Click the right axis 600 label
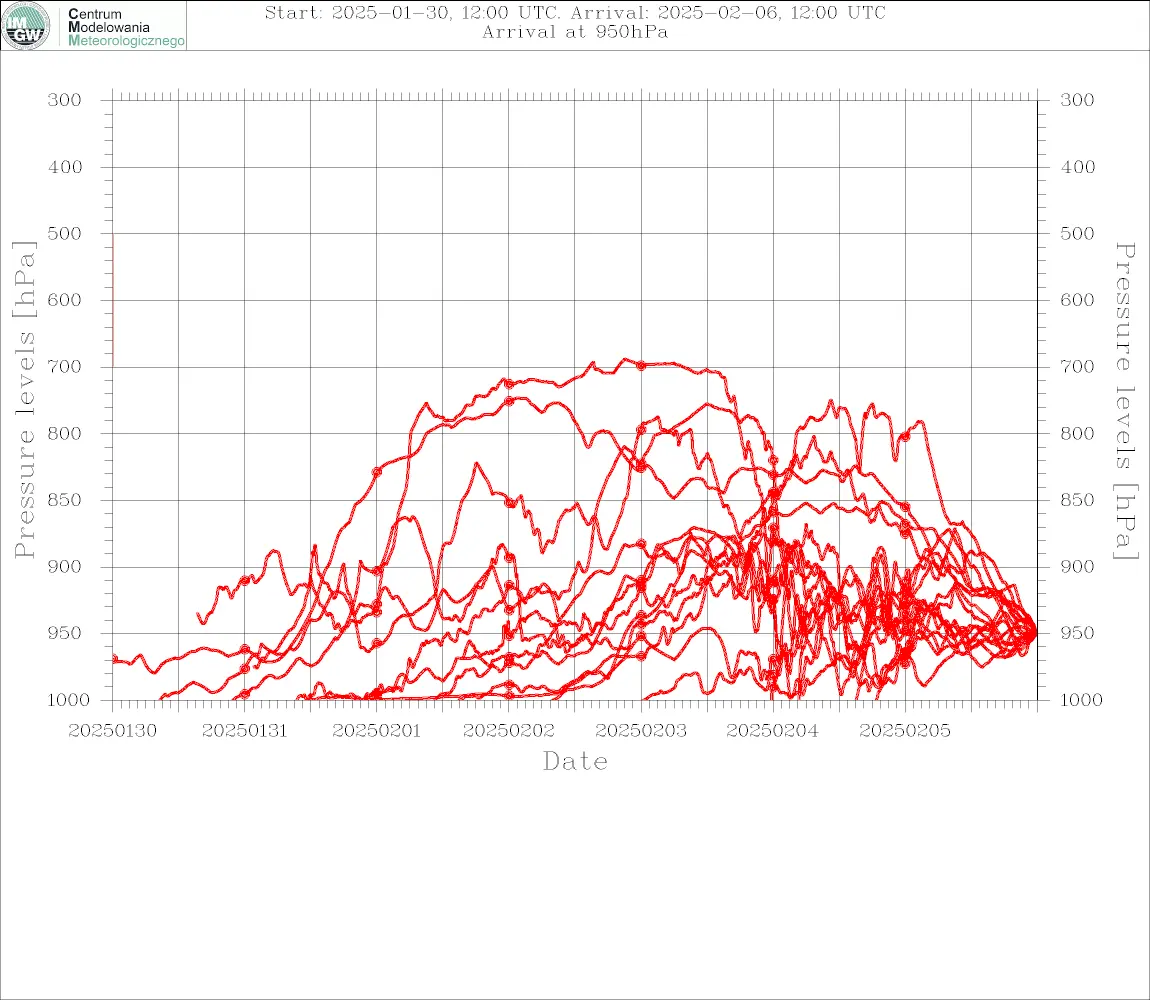 pyautogui.click(x=1077, y=300)
